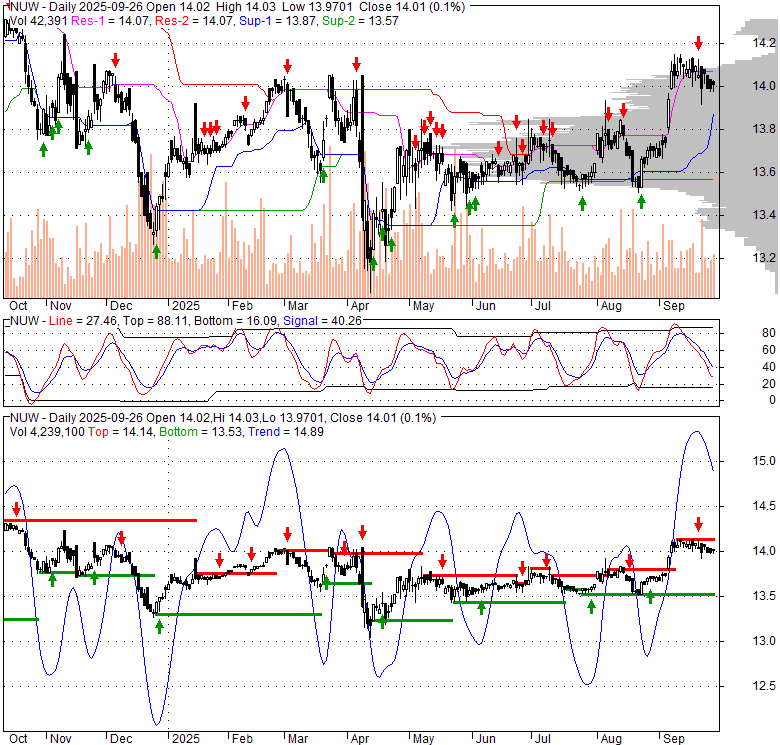Click red sell arrow above September bars, bottom chart
The image size is (780, 745).
click(698, 524)
